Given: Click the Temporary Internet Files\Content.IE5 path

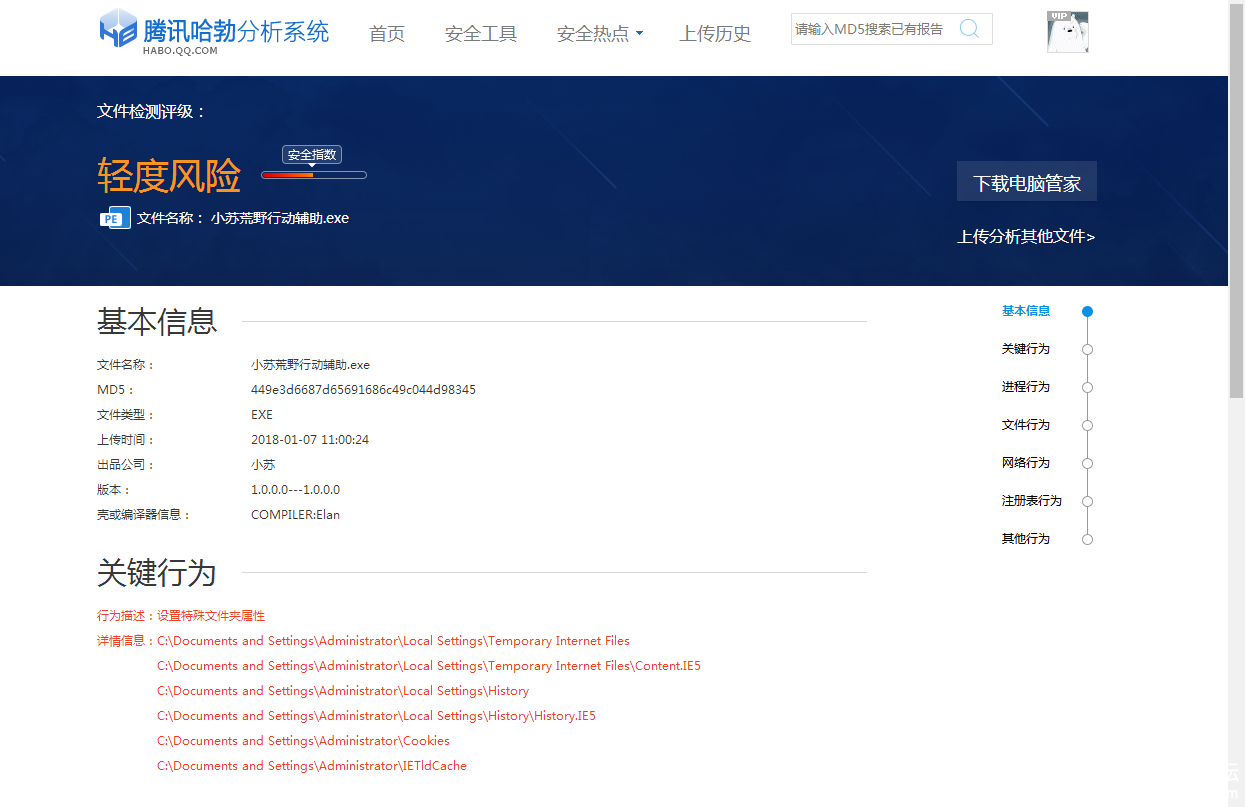Looking at the screenshot, I should (x=429, y=666).
